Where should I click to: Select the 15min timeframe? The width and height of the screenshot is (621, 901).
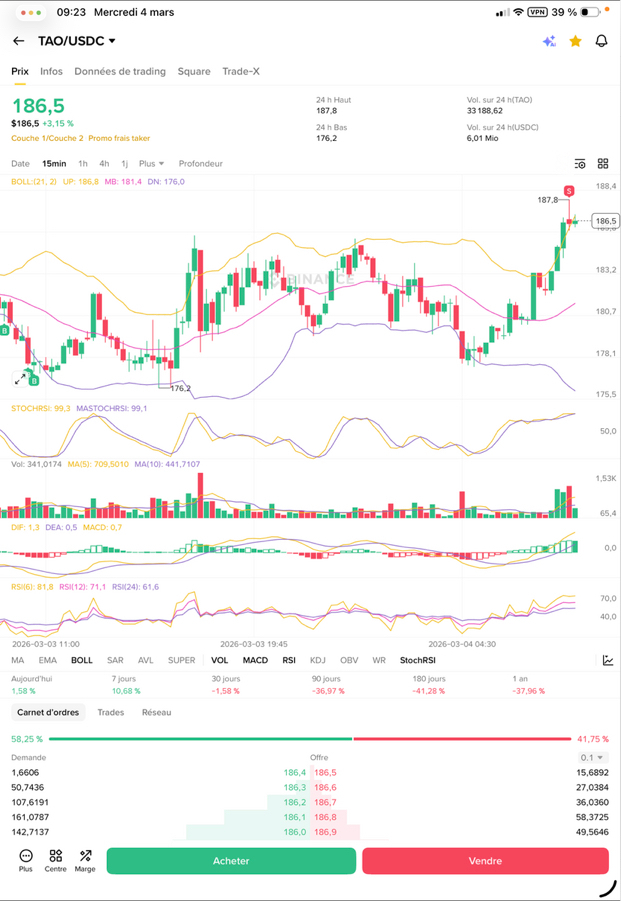coord(54,164)
